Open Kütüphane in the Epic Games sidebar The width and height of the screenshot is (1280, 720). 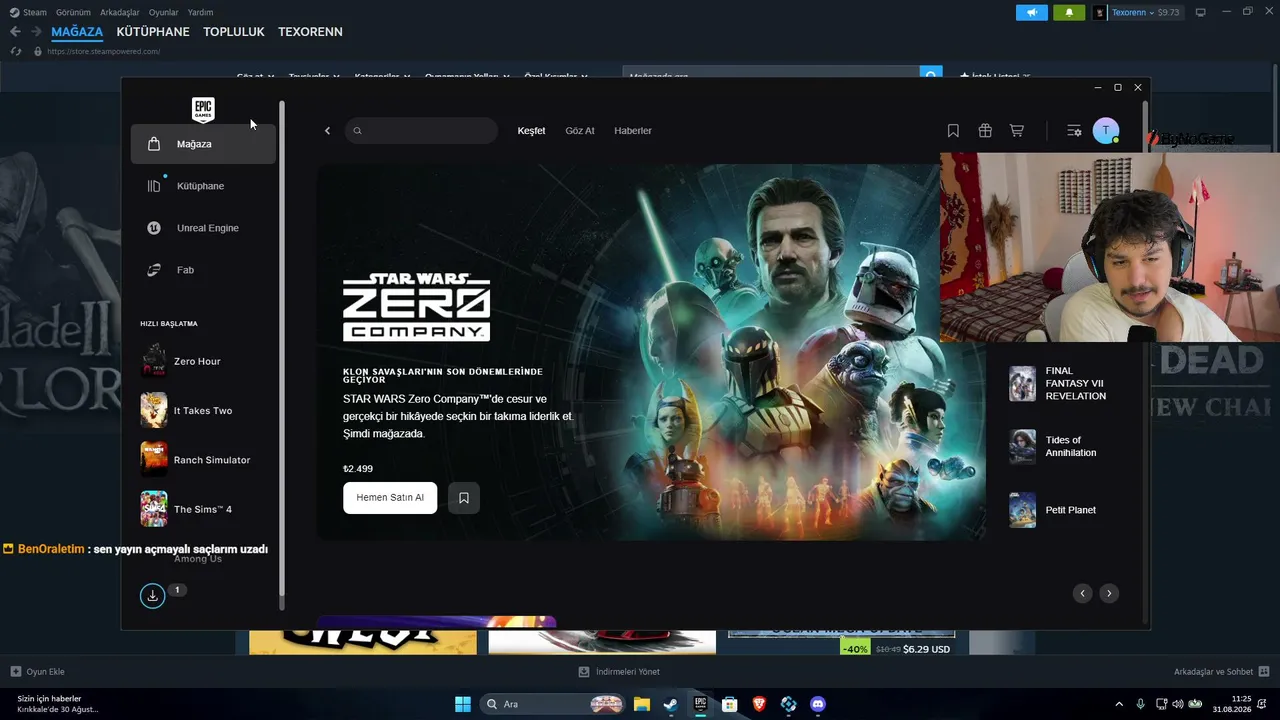[203, 186]
